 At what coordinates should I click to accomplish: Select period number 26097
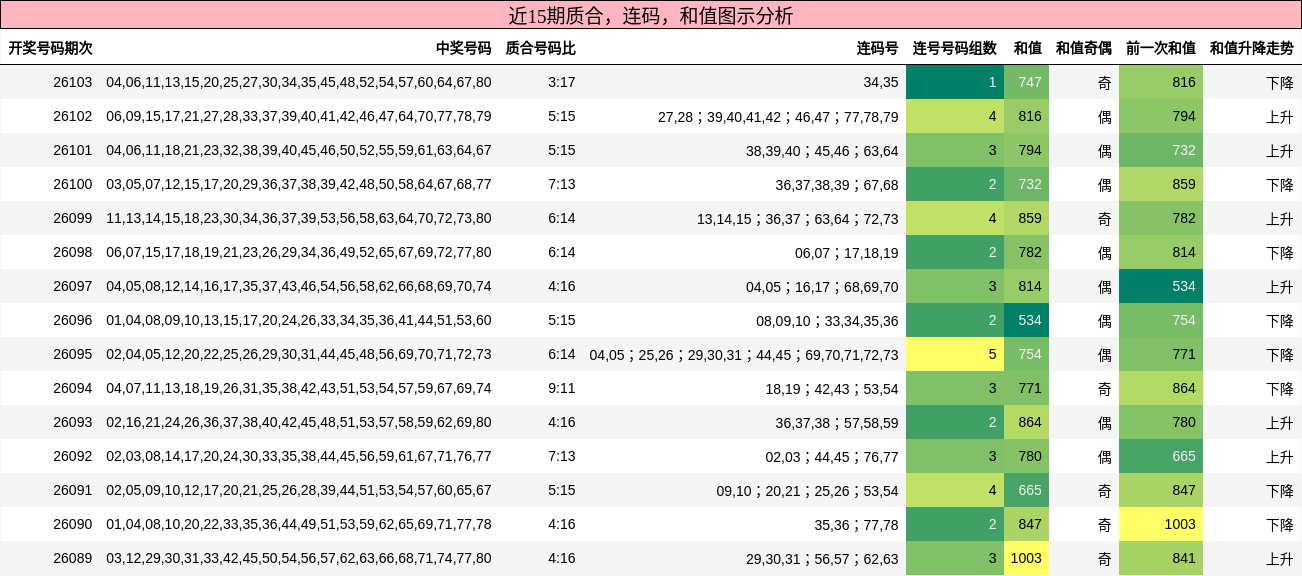coord(72,286)
